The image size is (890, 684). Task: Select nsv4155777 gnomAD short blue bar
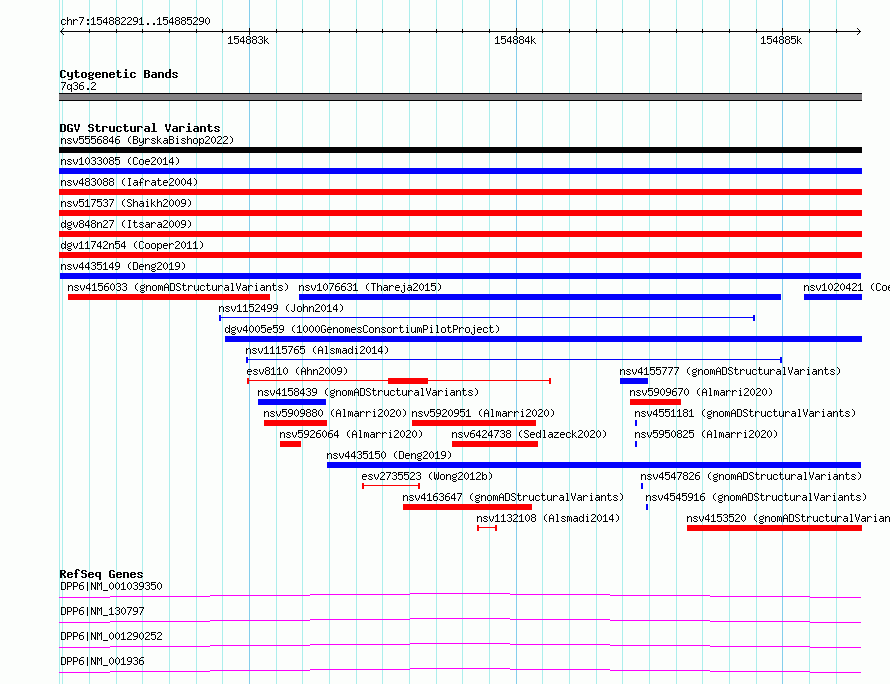(634, 381)
